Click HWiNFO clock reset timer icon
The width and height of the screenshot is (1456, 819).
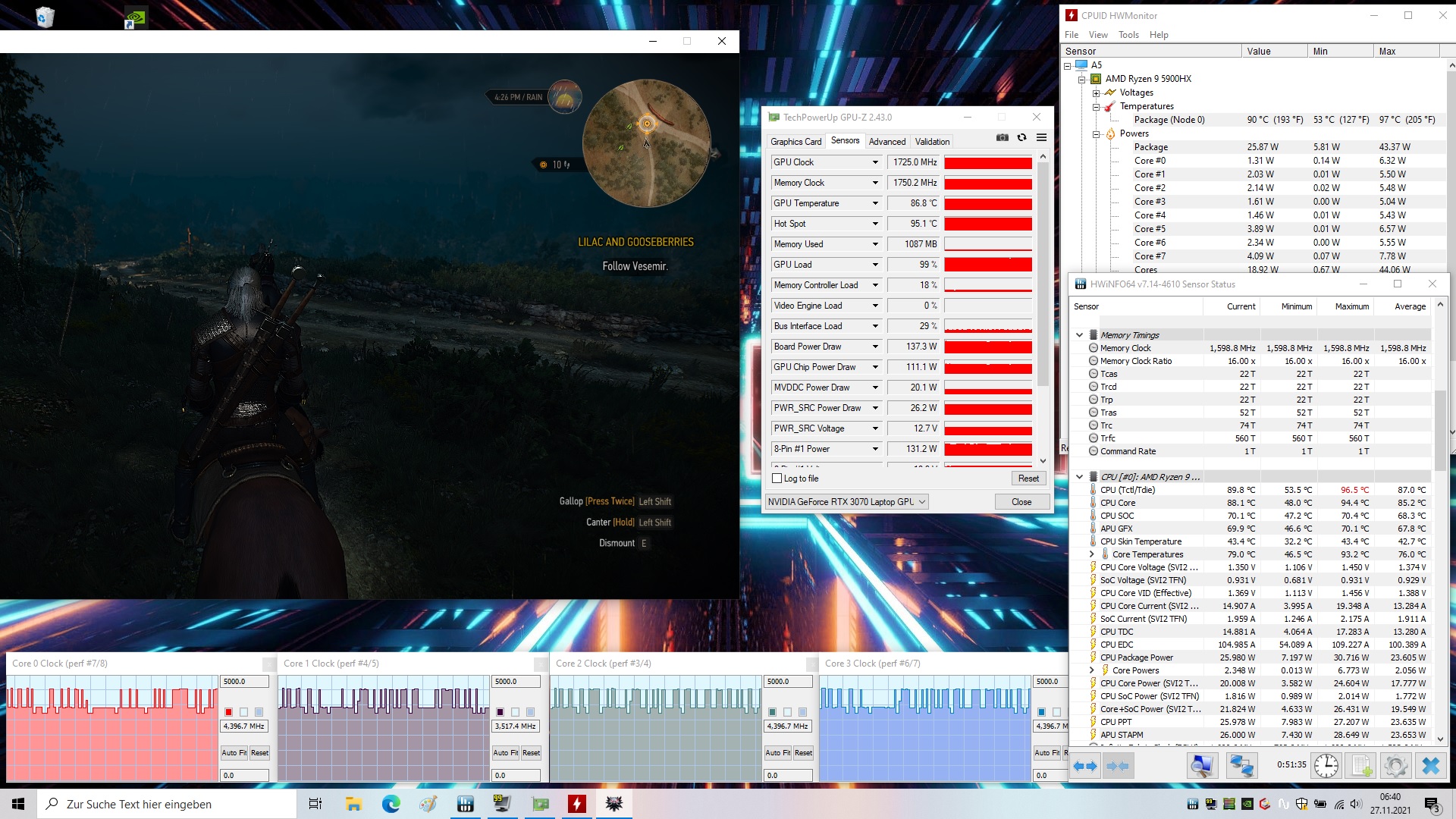(x=1326, y=766)
